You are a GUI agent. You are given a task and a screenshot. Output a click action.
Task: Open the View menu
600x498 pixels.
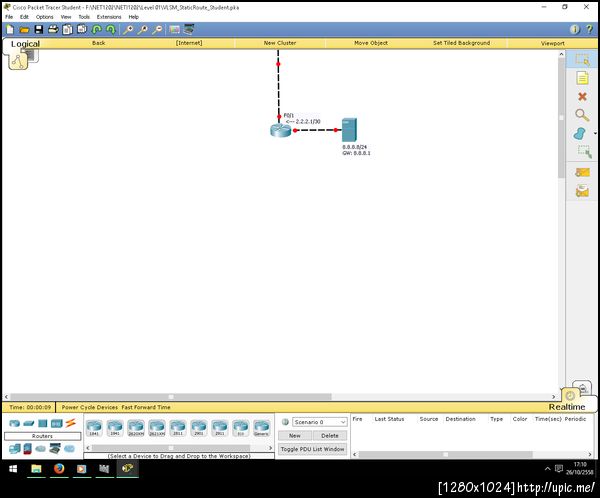pos(66,17)
